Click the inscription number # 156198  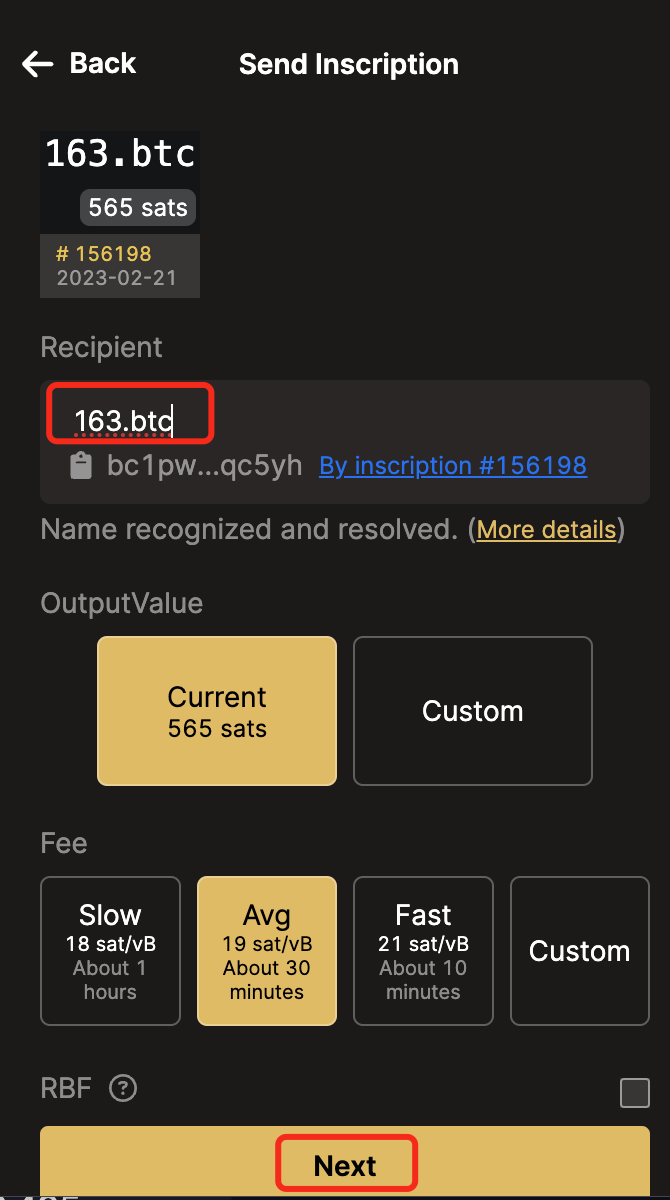coord(104,254)
